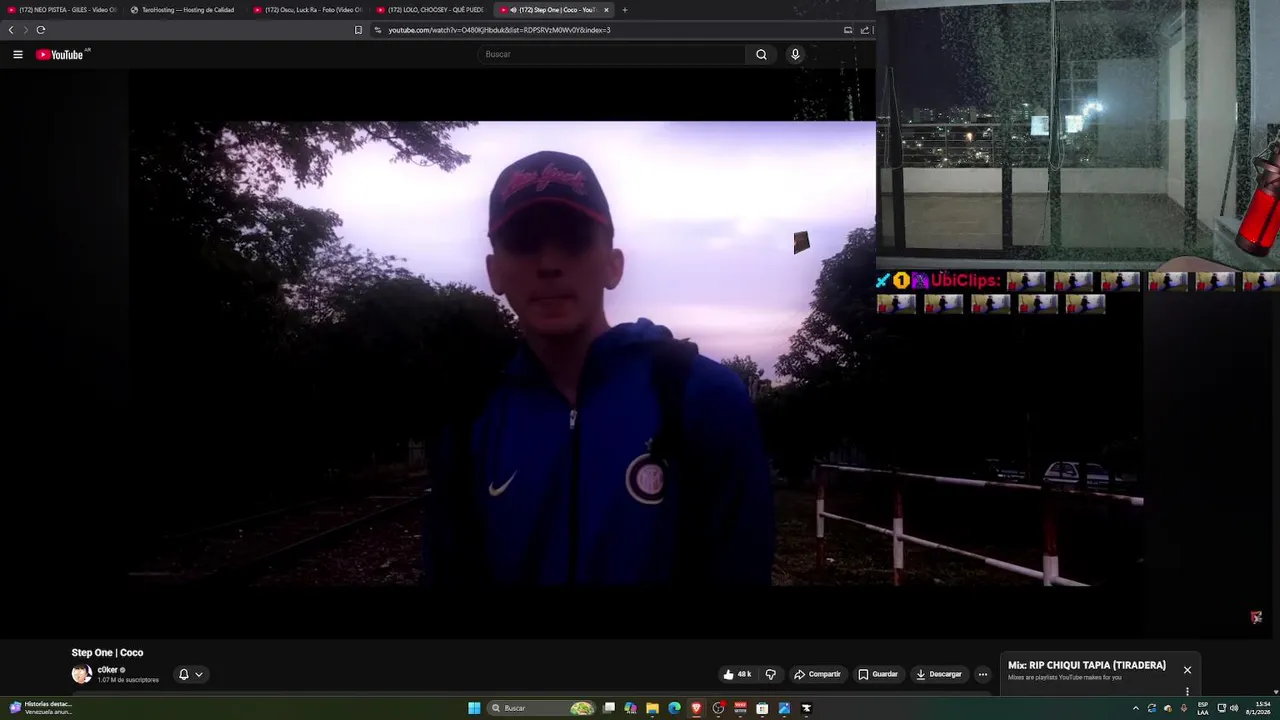Close the Step One | Coco tab
This screenshot has width=1280, height=720.
[606, 10]
